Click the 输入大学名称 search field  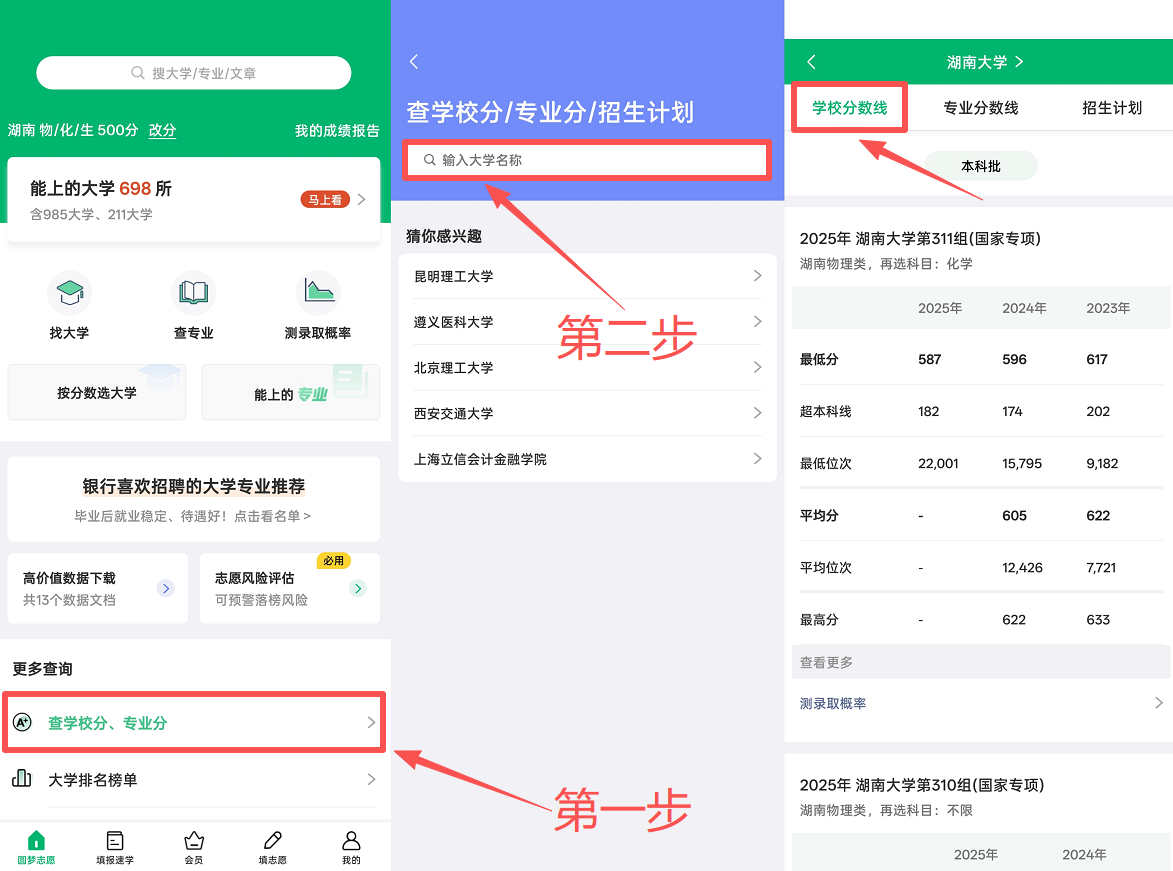pos(587,160)
